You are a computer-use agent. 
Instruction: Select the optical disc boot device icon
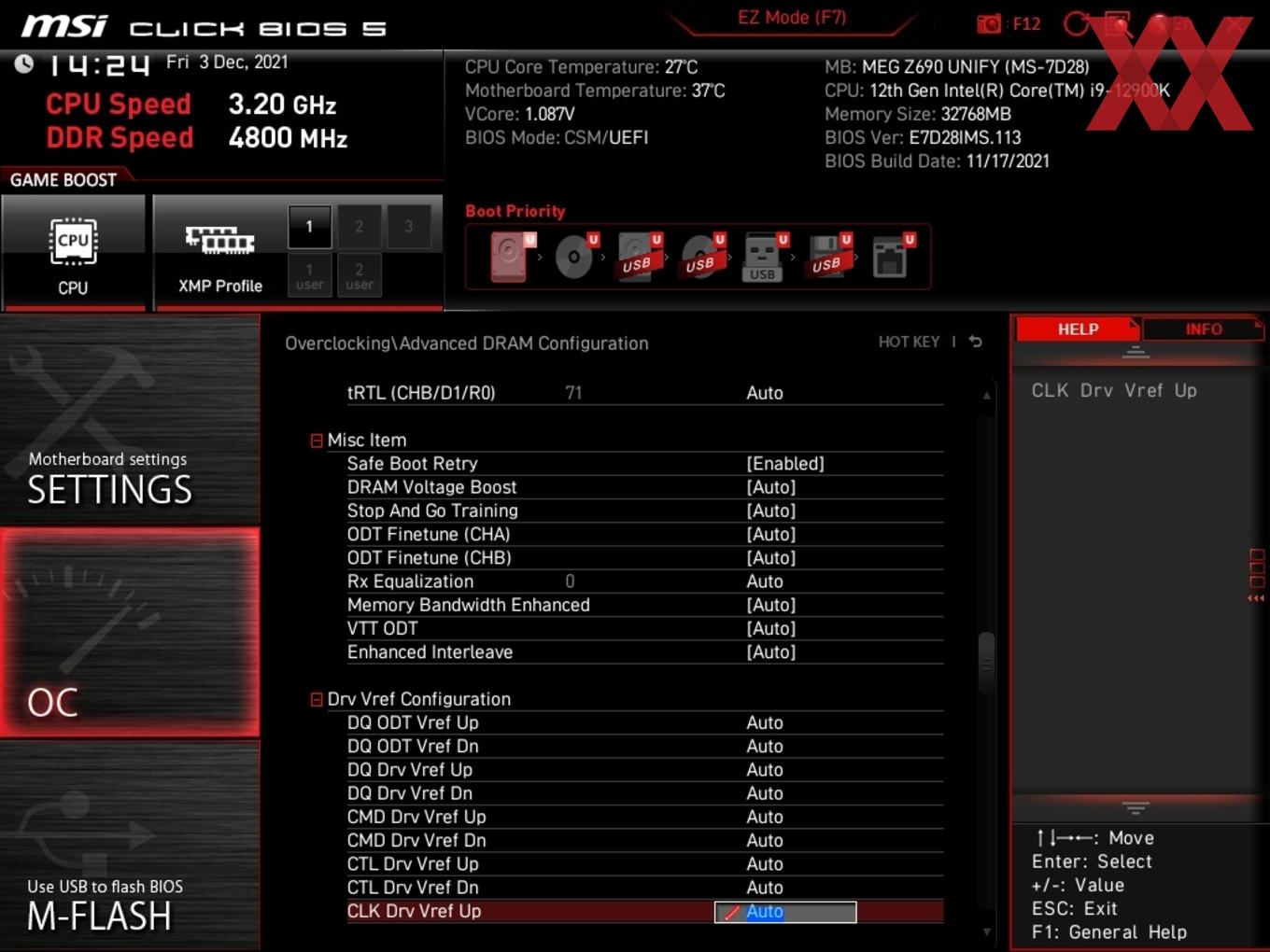point(575,256)
